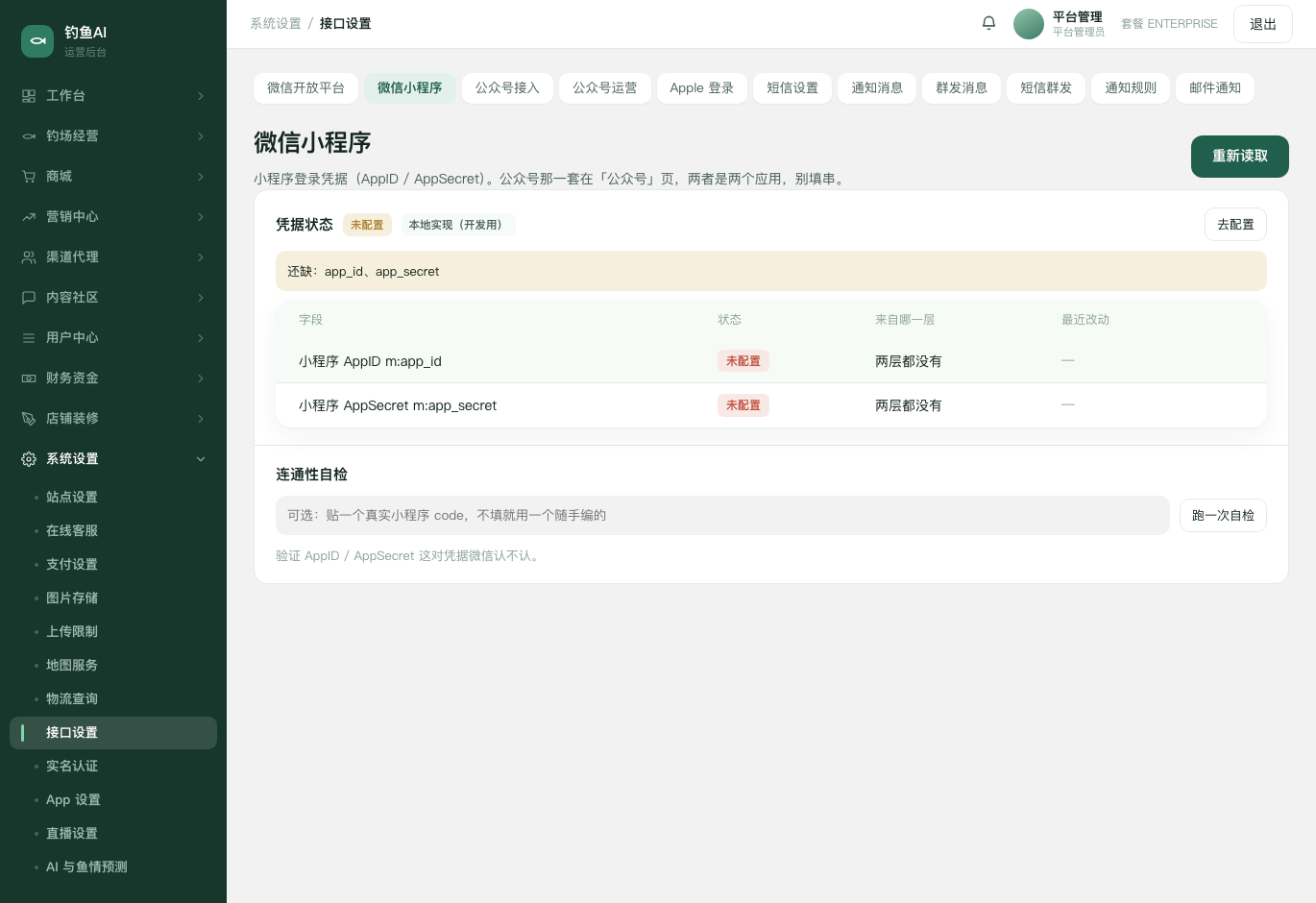
Task: Click the 套餐 ENTERPRISE plan label
Action: click(x=1169, y=24)
